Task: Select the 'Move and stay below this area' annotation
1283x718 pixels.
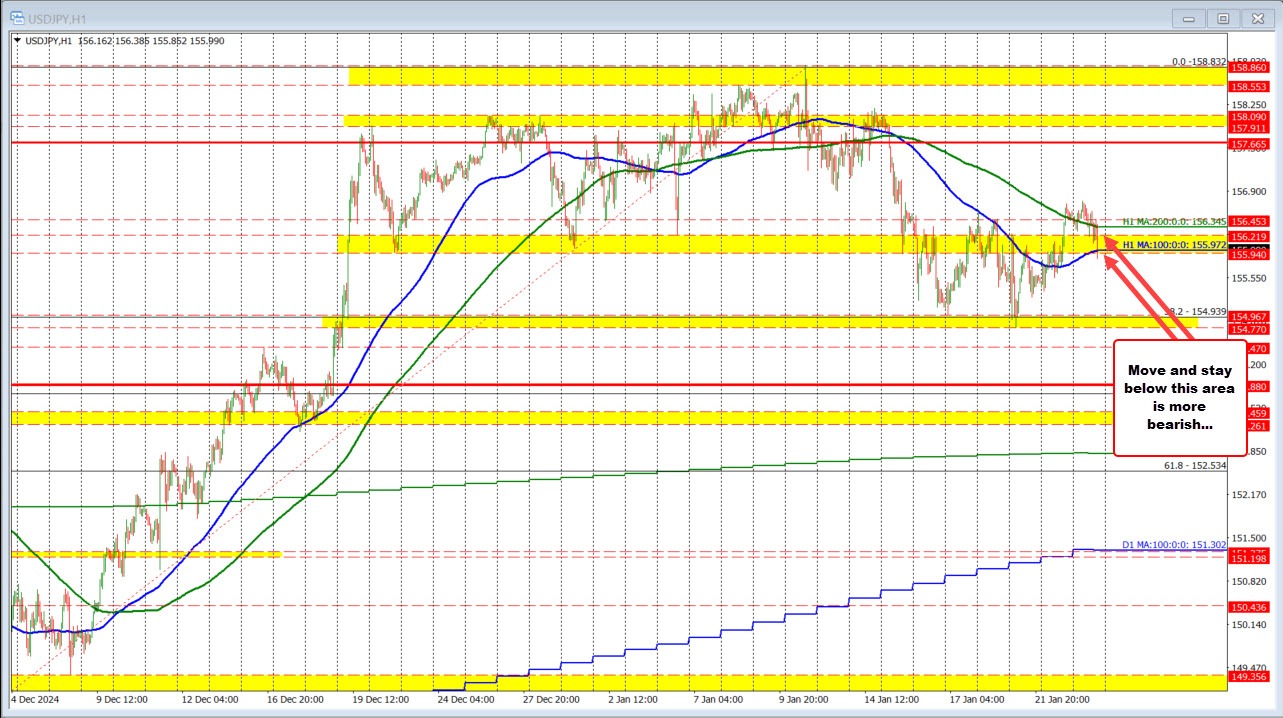Action: pos(1179,397)
